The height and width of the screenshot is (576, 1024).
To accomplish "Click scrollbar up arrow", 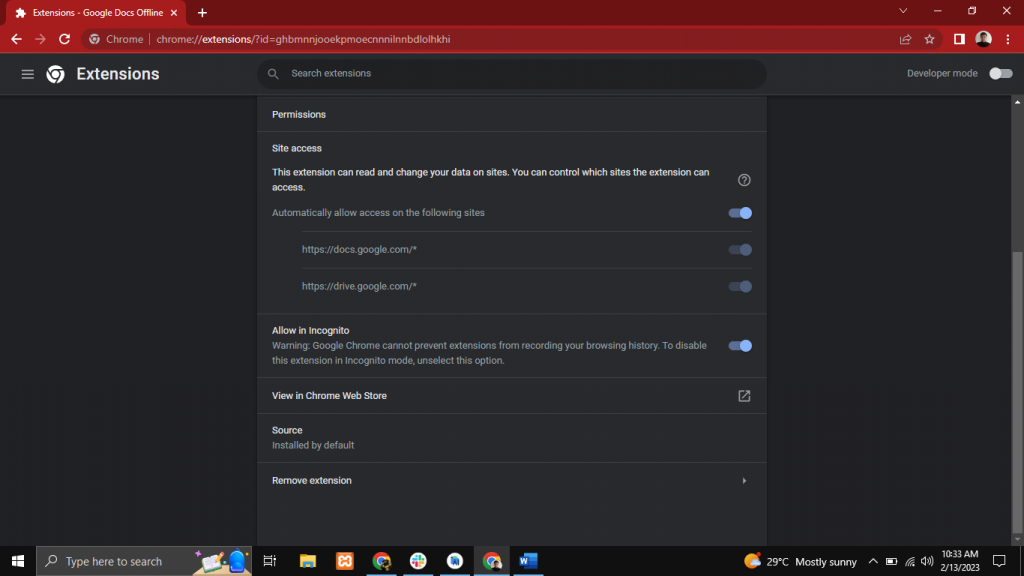I will (1017, 102).
